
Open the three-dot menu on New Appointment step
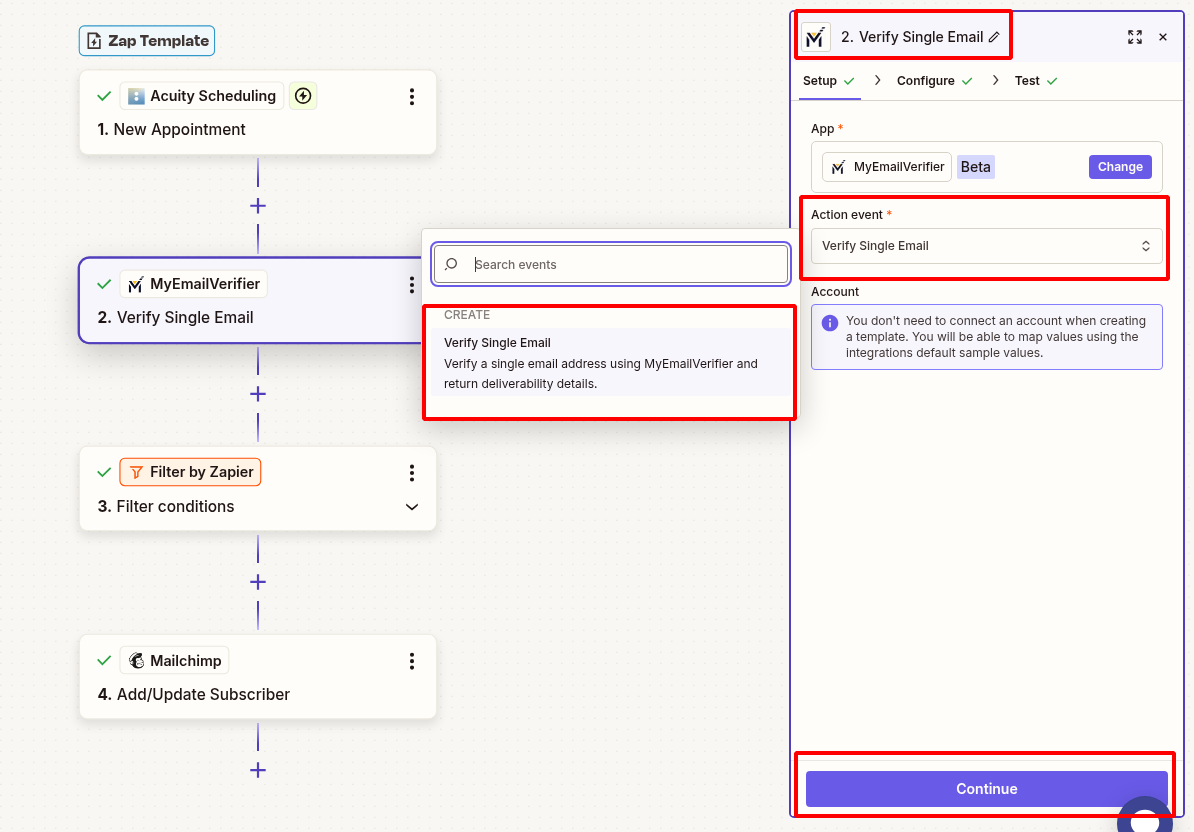tap(412, 96)
